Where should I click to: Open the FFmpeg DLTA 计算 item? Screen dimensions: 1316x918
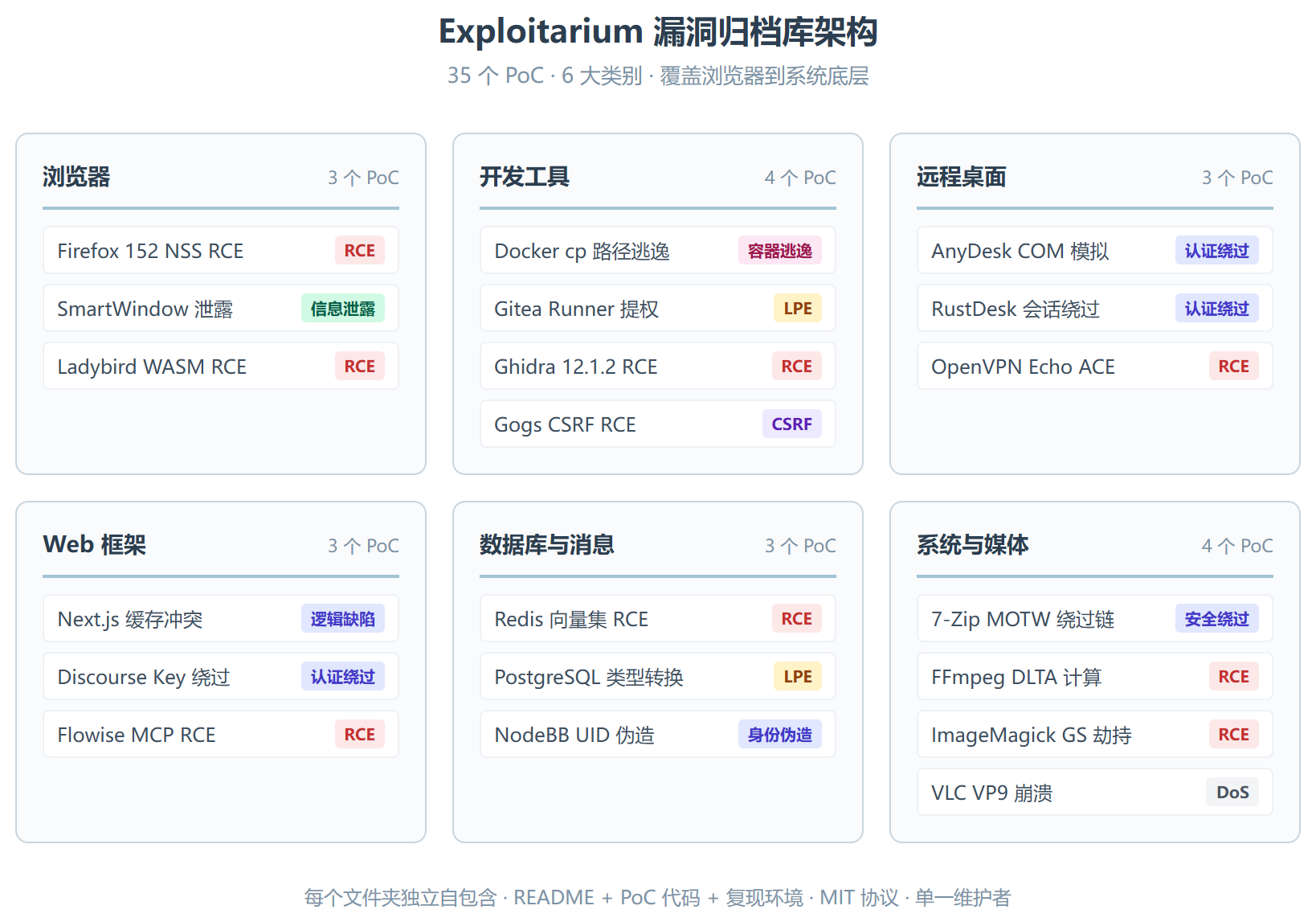(1095, 677)
